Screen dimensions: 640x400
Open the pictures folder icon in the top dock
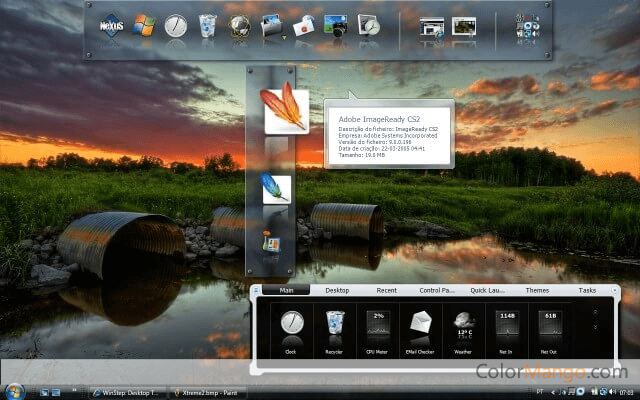coord(271,25)
